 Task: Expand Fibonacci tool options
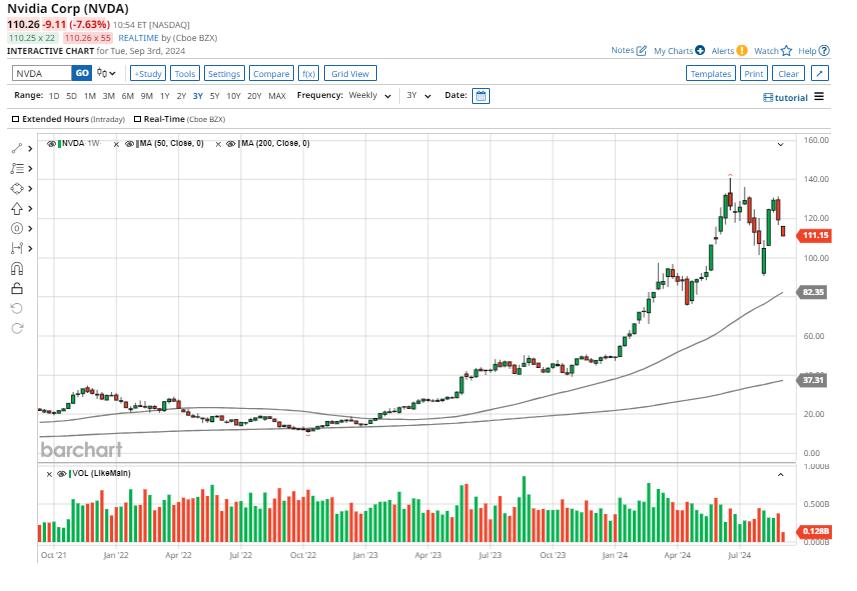point(30,168)
